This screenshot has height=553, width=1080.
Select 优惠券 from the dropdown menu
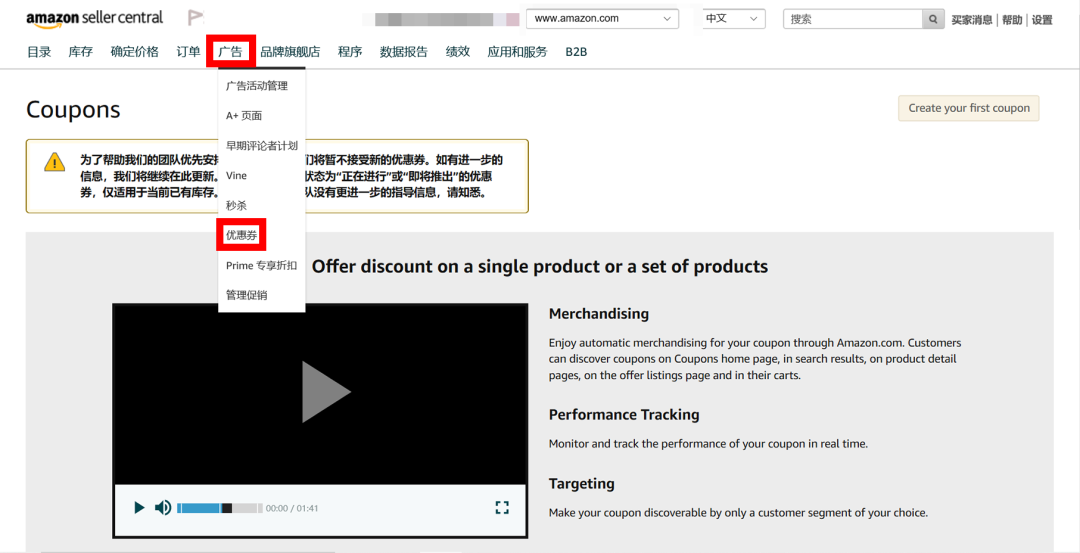coord(241,235)
